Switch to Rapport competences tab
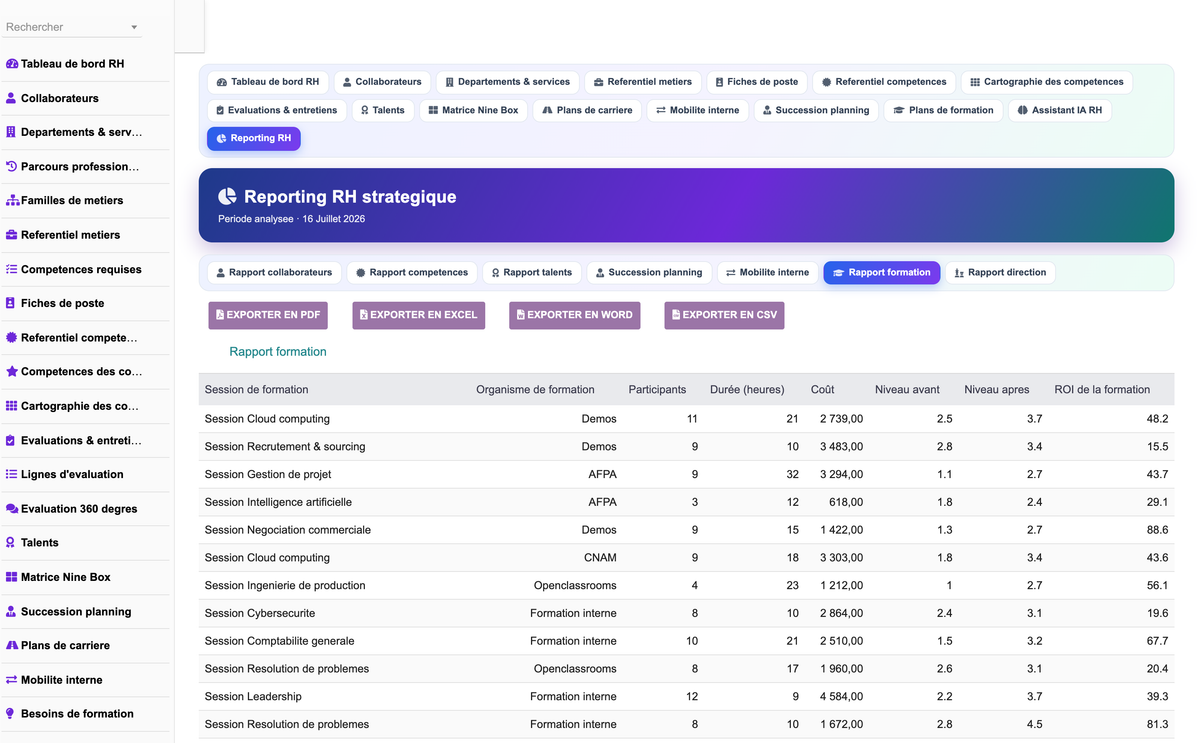This screenshot has width=1200, height=743. (x=412, y=272)
